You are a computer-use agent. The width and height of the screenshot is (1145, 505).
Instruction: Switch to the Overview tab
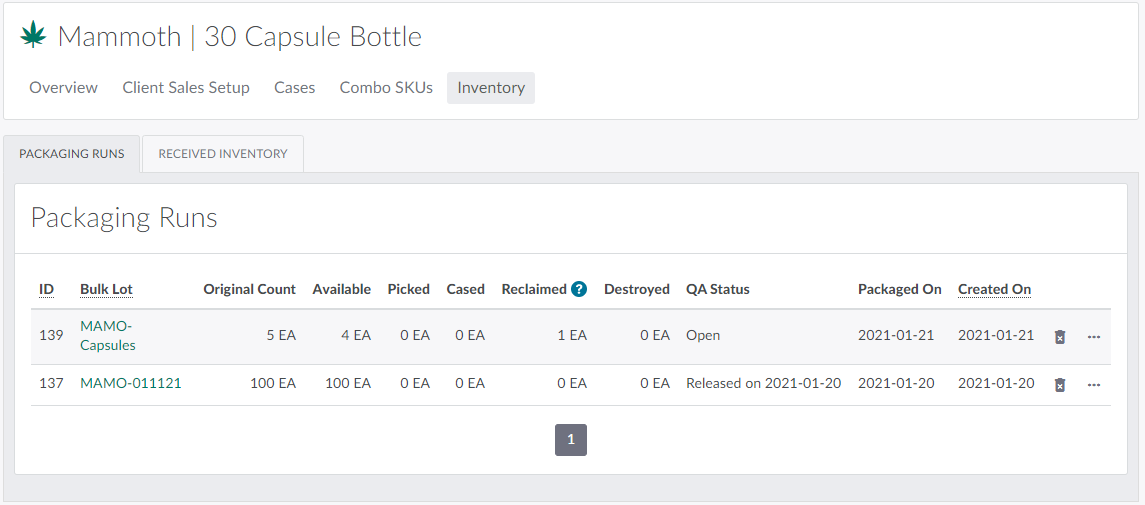63,88
